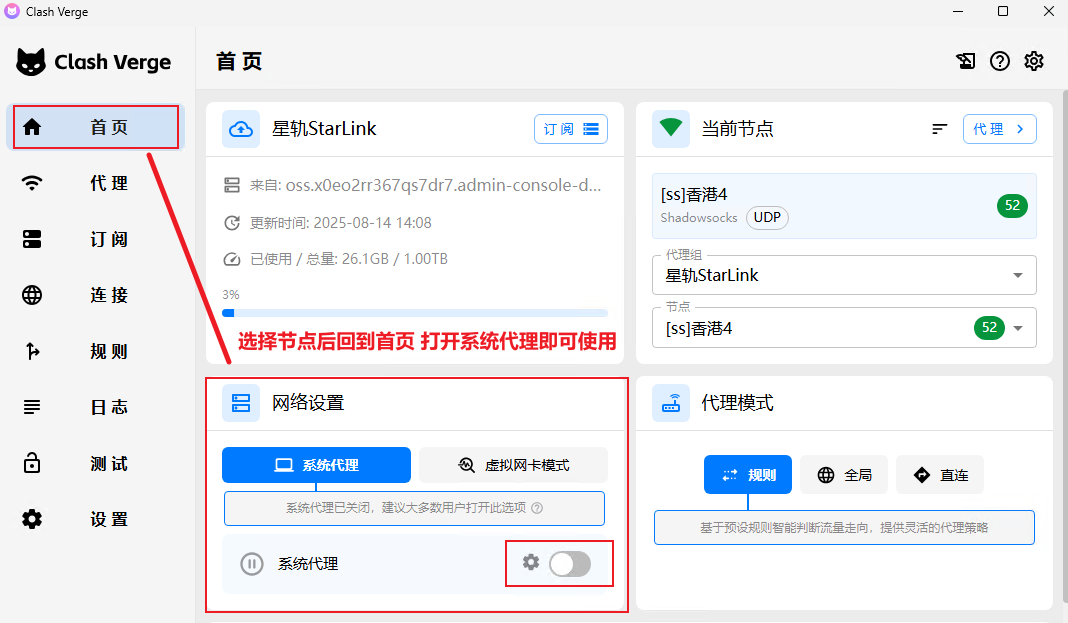This screenshot has width=1068, height=623.
Task: Open the 测试 test page in sidebar
Action: click(95, 464)
